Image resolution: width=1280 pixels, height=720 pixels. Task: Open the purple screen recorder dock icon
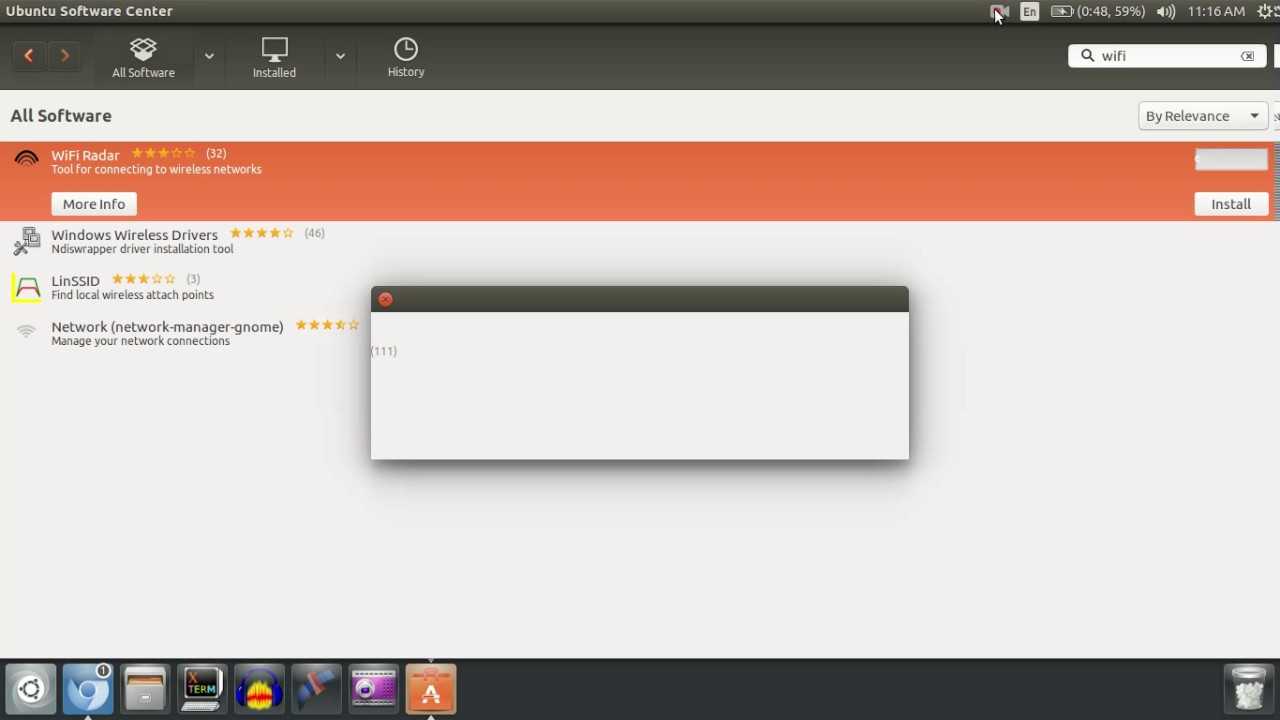(374, 689)
